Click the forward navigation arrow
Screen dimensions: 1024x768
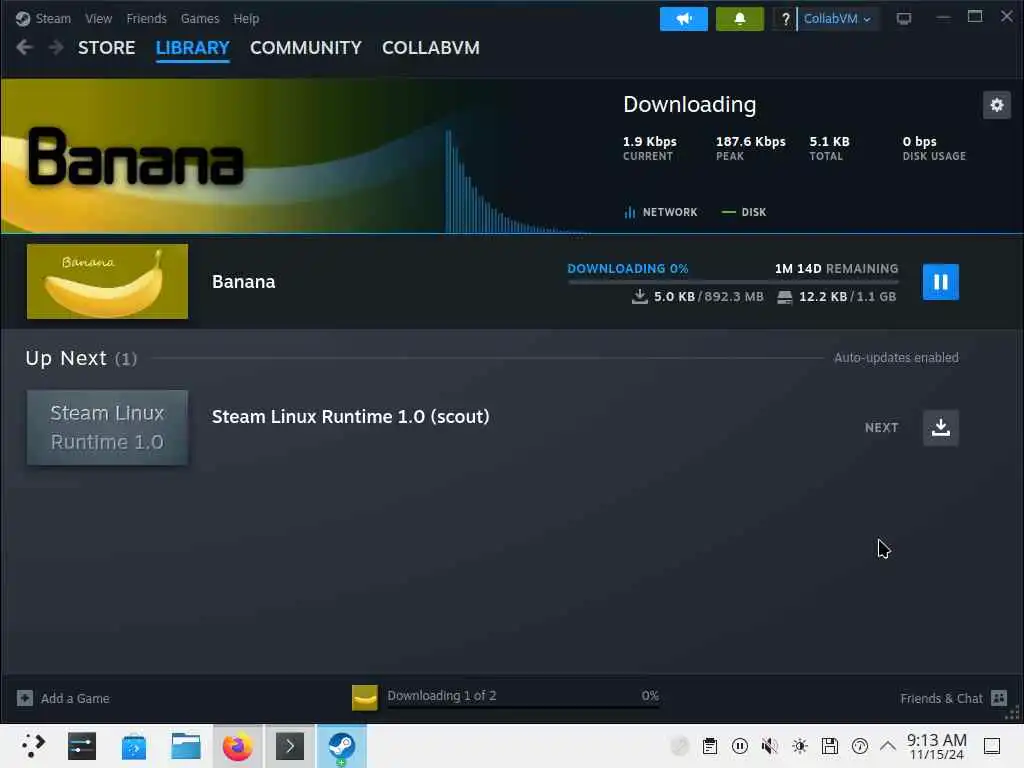click(56, 47)
